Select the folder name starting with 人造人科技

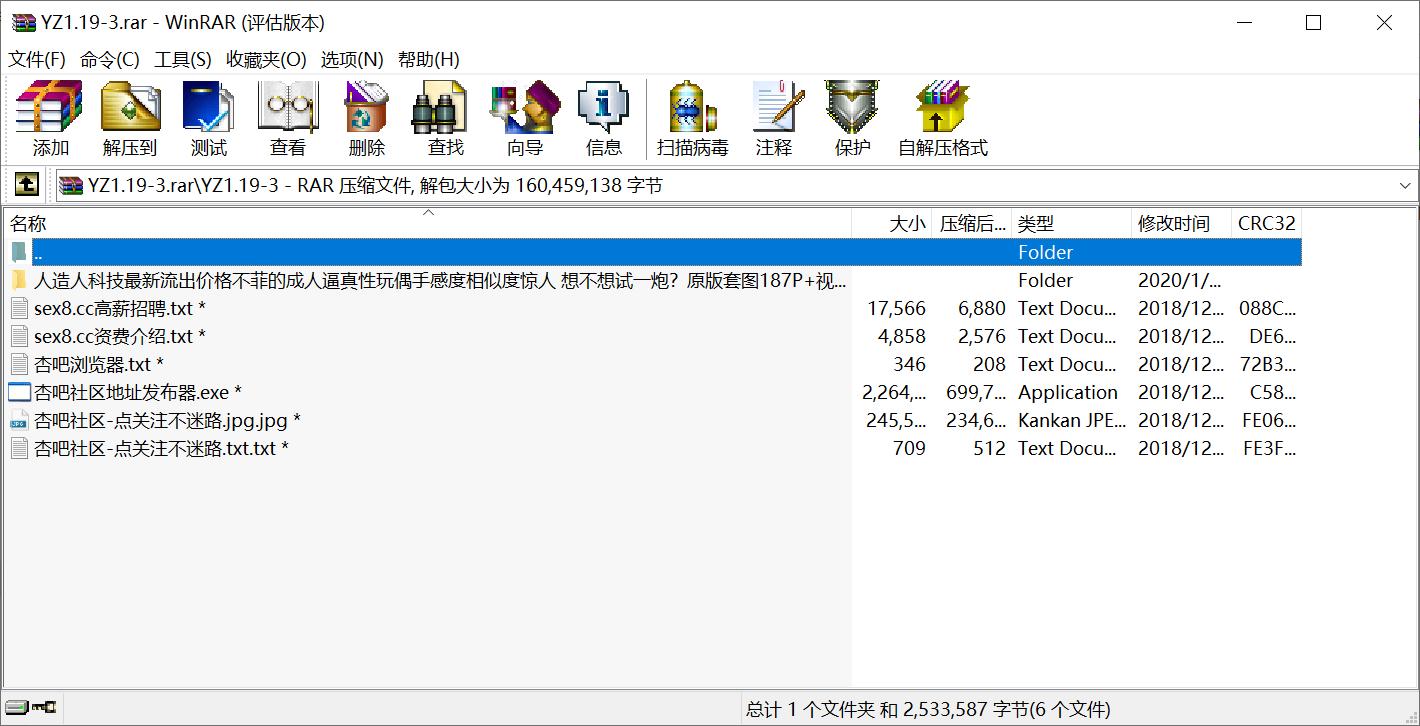pos(440,280)
